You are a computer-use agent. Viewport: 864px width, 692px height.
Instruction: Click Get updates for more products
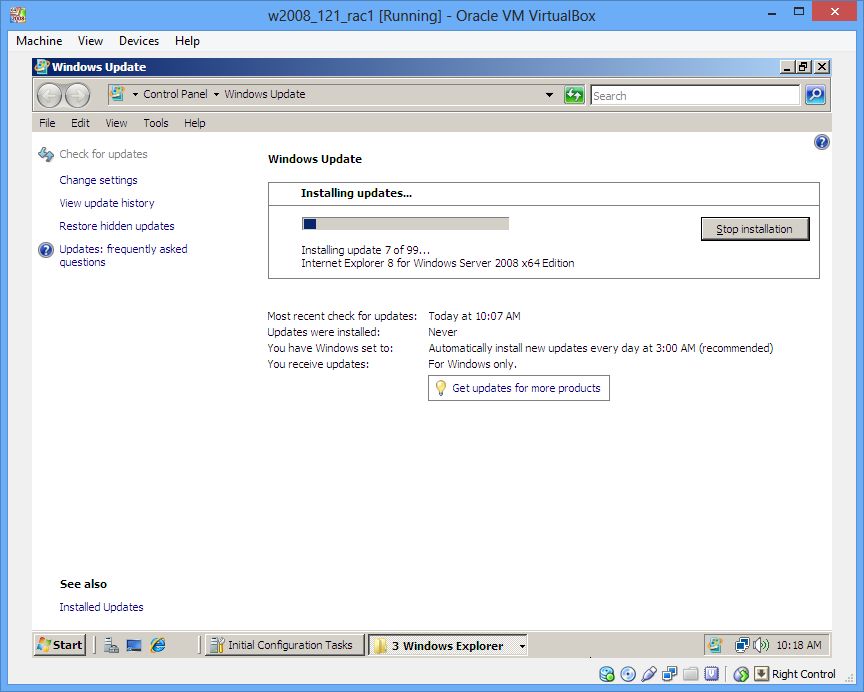pyautogui.click(x=526, y=388)
